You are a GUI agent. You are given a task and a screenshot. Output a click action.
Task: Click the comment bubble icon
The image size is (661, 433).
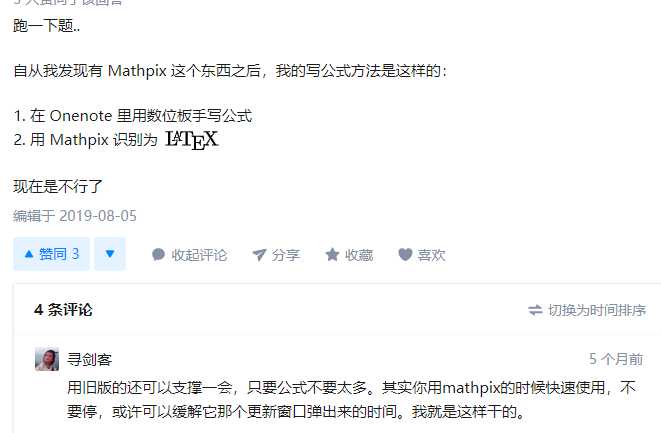(x=158, y=255)
